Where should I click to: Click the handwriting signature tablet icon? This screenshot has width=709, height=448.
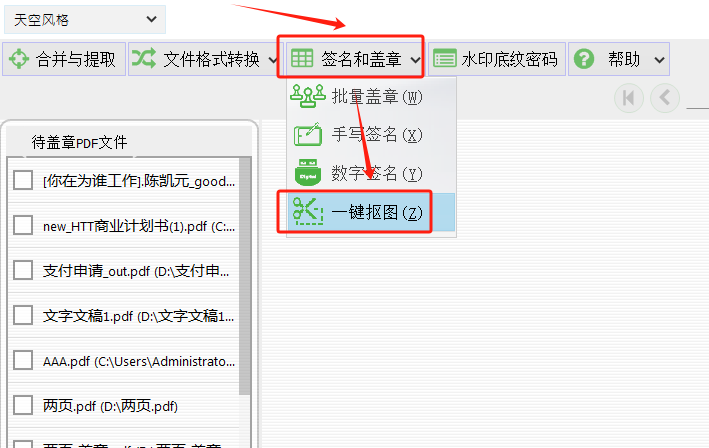(308, 134)
